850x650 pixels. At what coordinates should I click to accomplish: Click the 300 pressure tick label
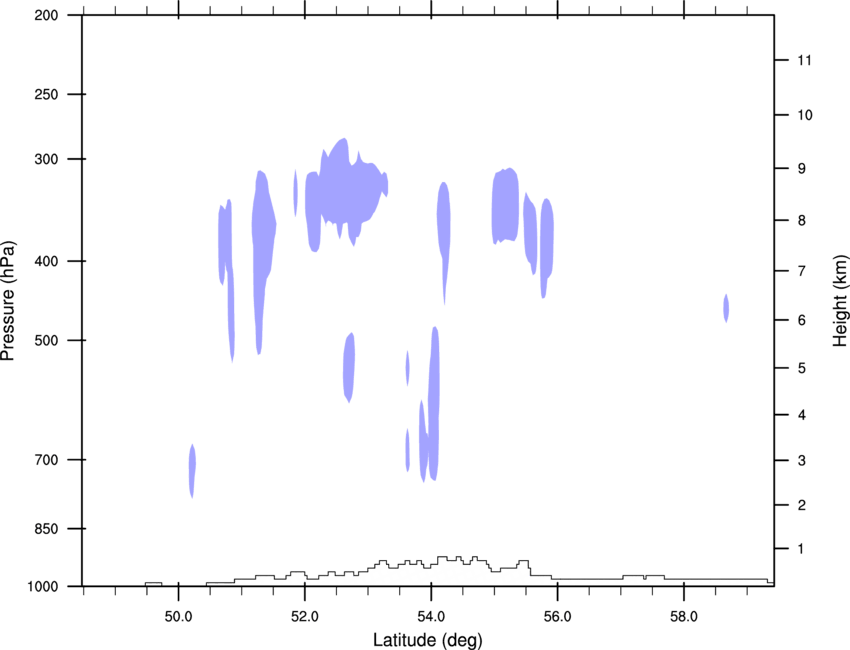click(46, 159)
